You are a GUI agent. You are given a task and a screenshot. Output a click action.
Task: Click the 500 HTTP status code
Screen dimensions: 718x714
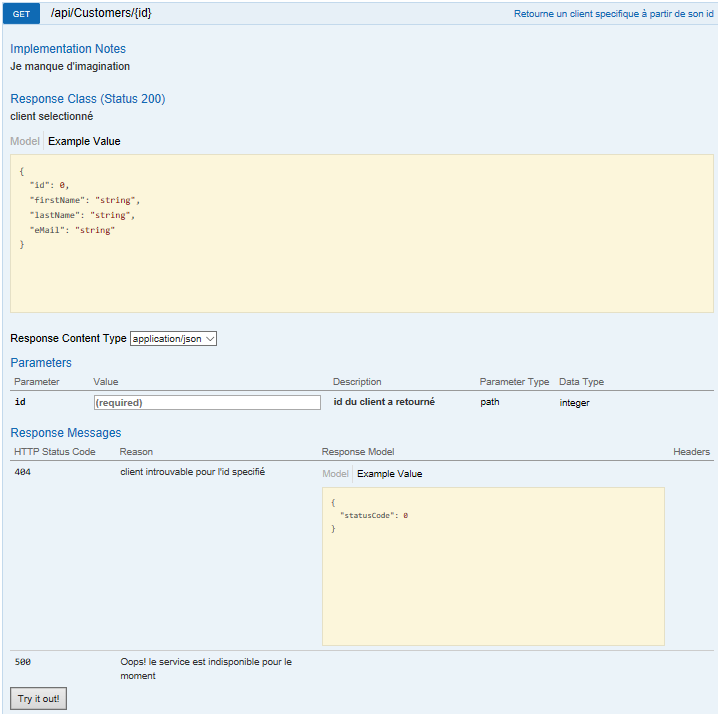pyautogui.click(x=24, y=662)
